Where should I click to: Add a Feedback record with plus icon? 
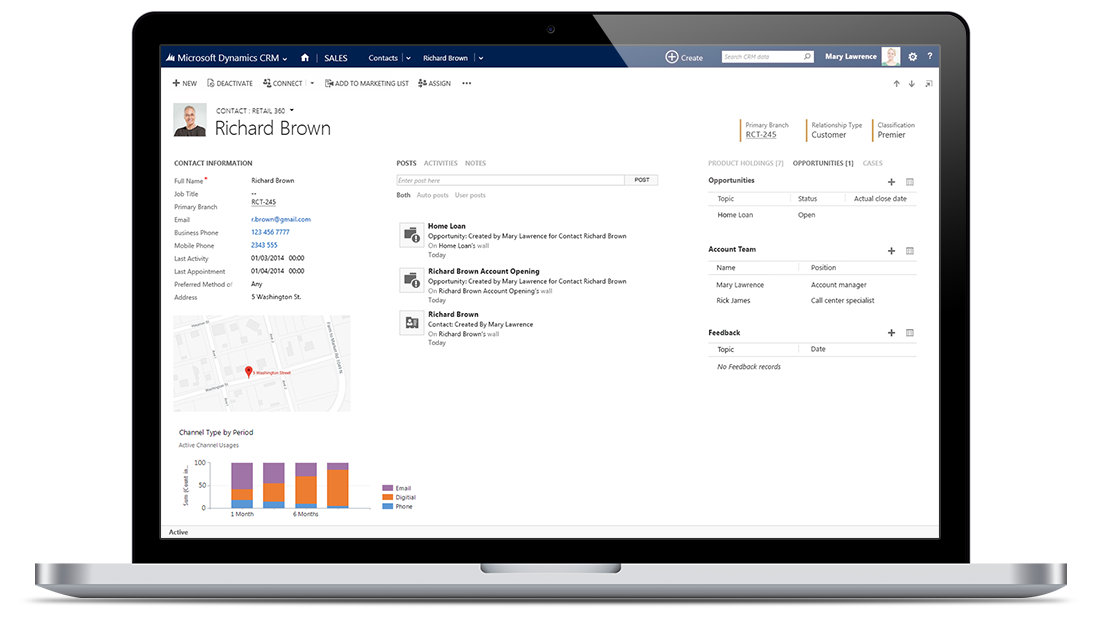pos(891,333)
